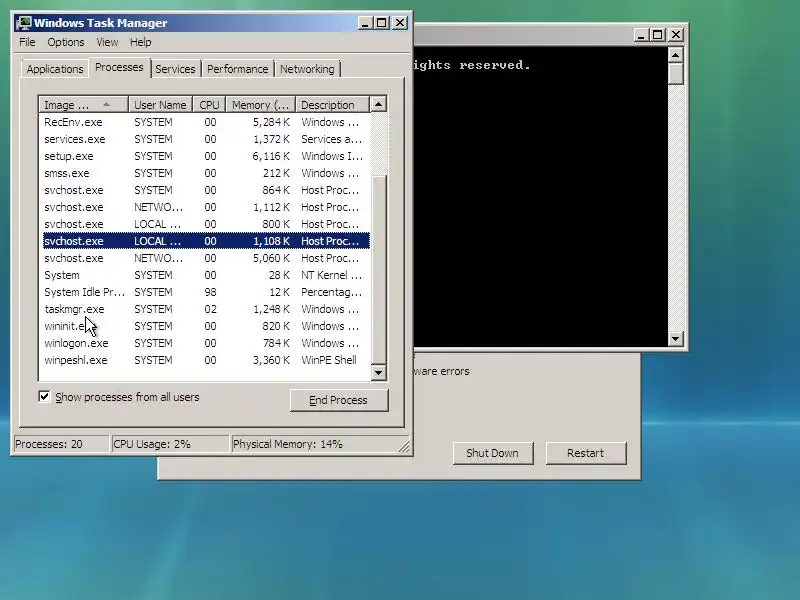
Task: Select the winlogon.exe process
Action: click(x=206, y=343)
